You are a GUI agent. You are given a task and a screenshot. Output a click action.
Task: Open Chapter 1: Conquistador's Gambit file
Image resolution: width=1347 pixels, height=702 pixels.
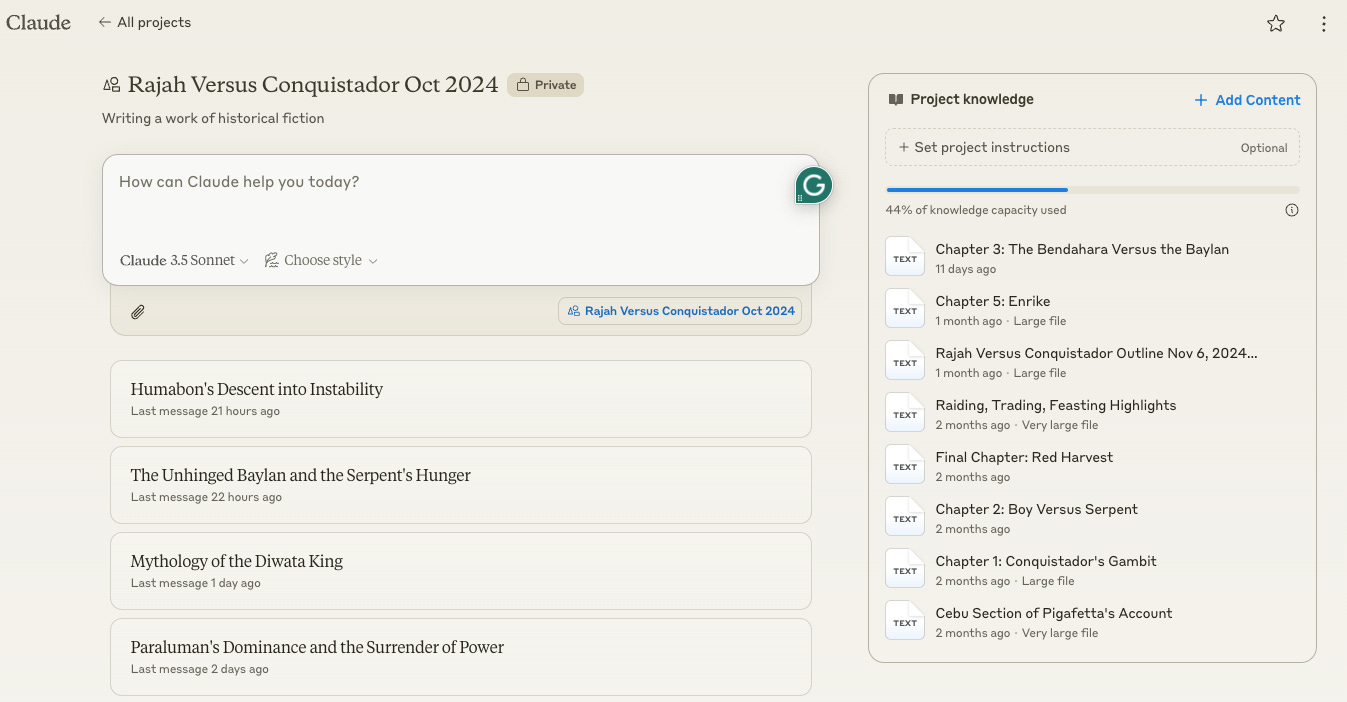tap(1046, 561)
